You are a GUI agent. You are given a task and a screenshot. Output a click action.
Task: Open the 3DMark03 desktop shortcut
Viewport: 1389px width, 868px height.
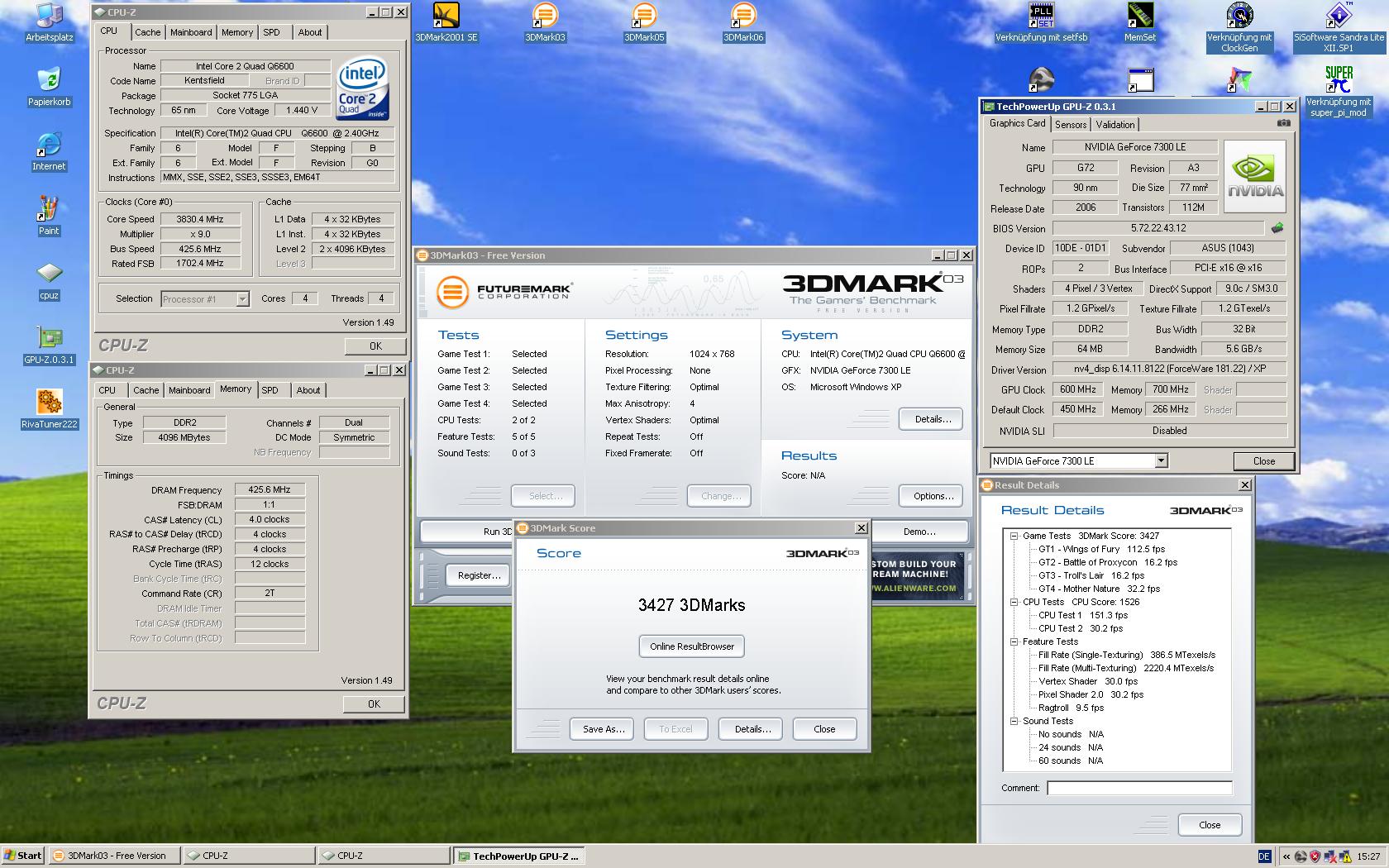545,22
